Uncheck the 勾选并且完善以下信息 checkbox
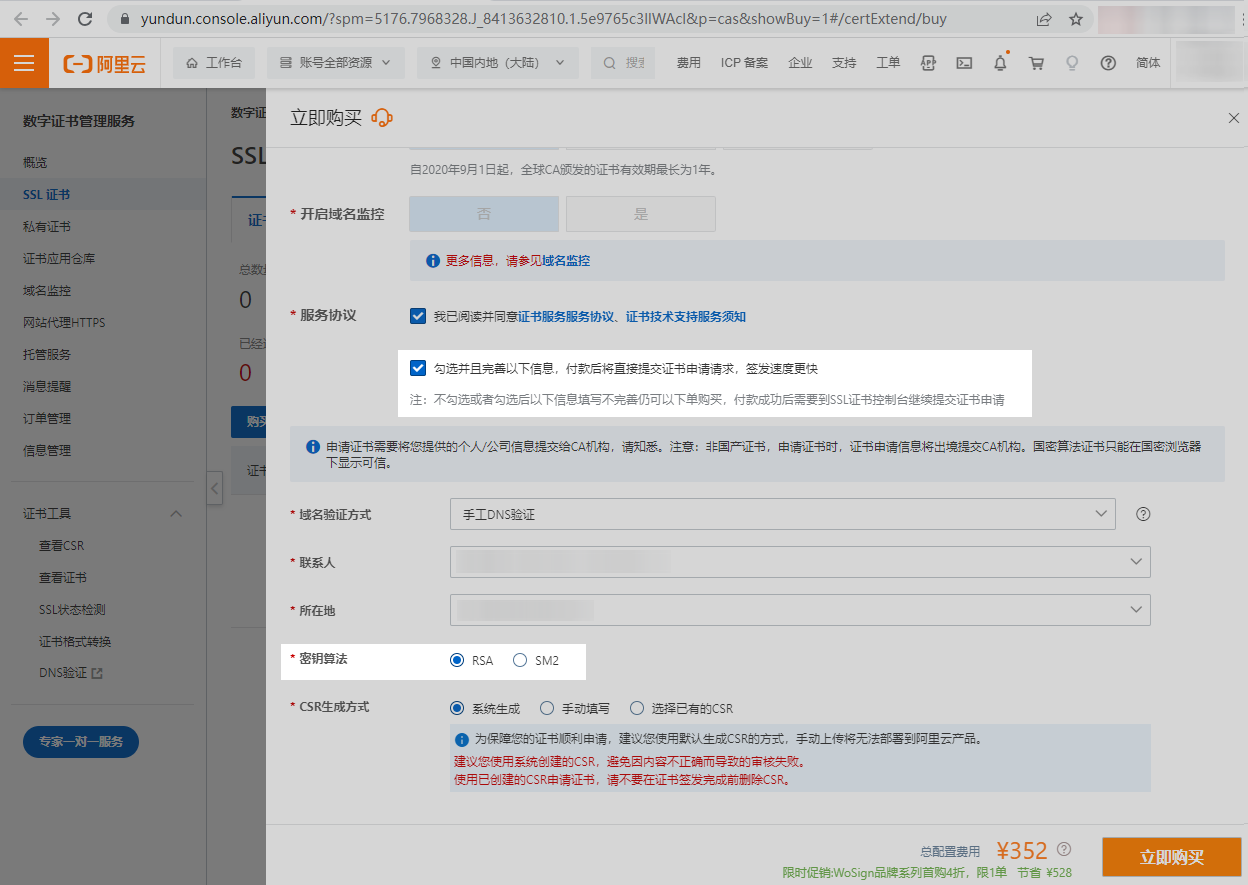This screenshot has height=885, width=1248. [x=417, y=368]
